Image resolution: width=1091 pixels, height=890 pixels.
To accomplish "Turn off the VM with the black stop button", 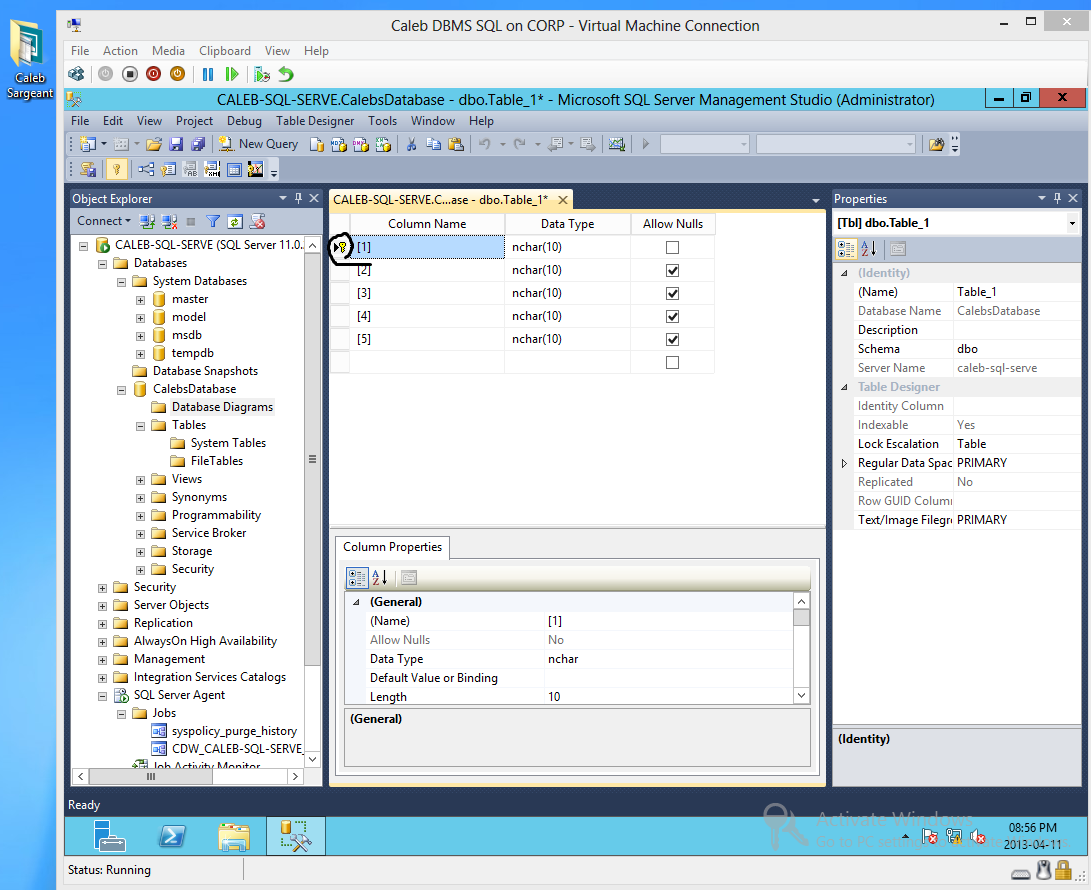I will [130, 74].
